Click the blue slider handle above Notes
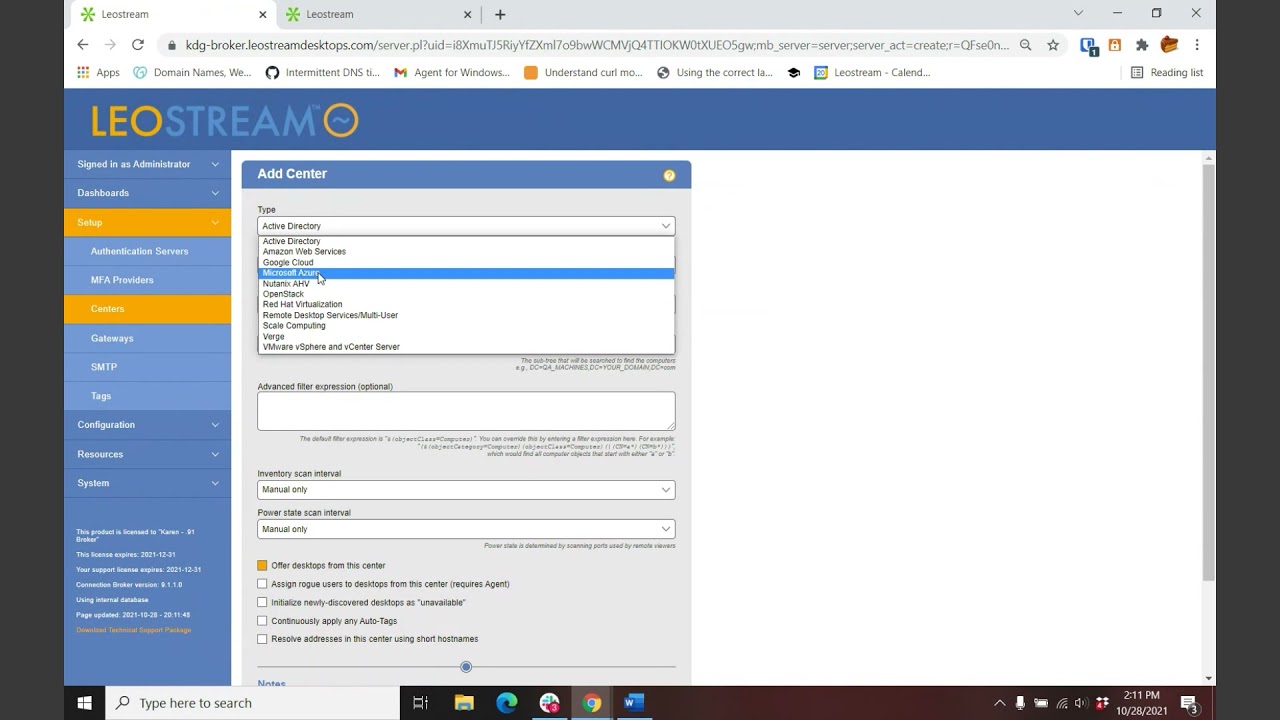The width and height of the screenshot is (1280, 720). coord(466,667)
